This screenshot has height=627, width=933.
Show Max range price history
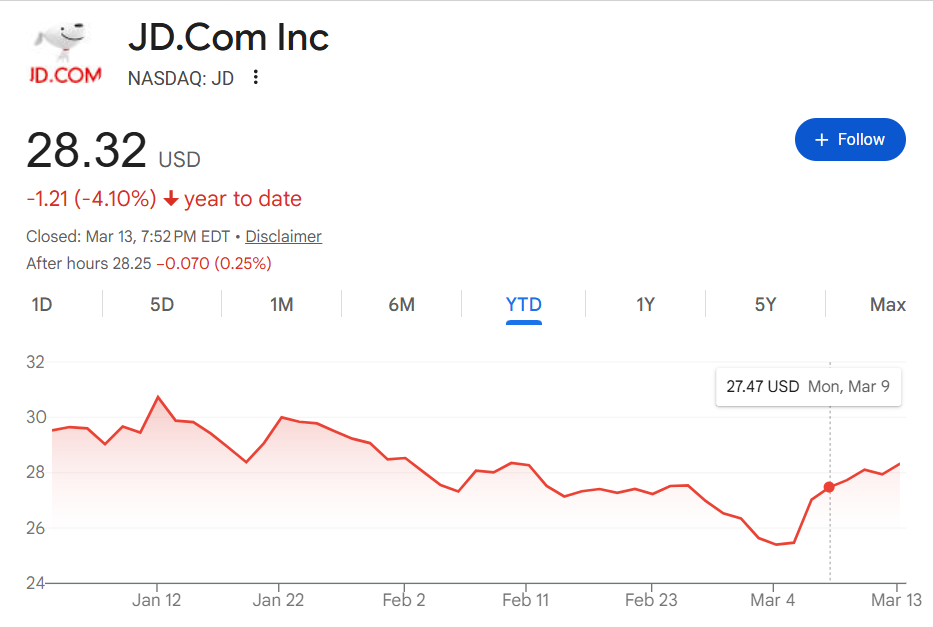(x=887, y=304)
